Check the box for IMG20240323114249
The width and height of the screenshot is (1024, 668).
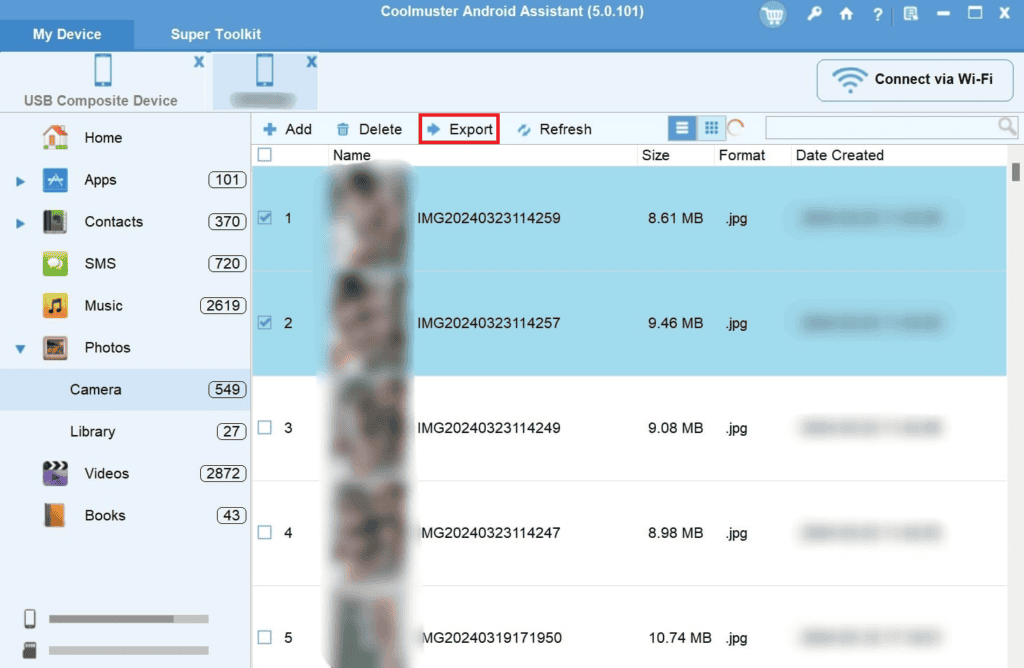pos(265,428)
